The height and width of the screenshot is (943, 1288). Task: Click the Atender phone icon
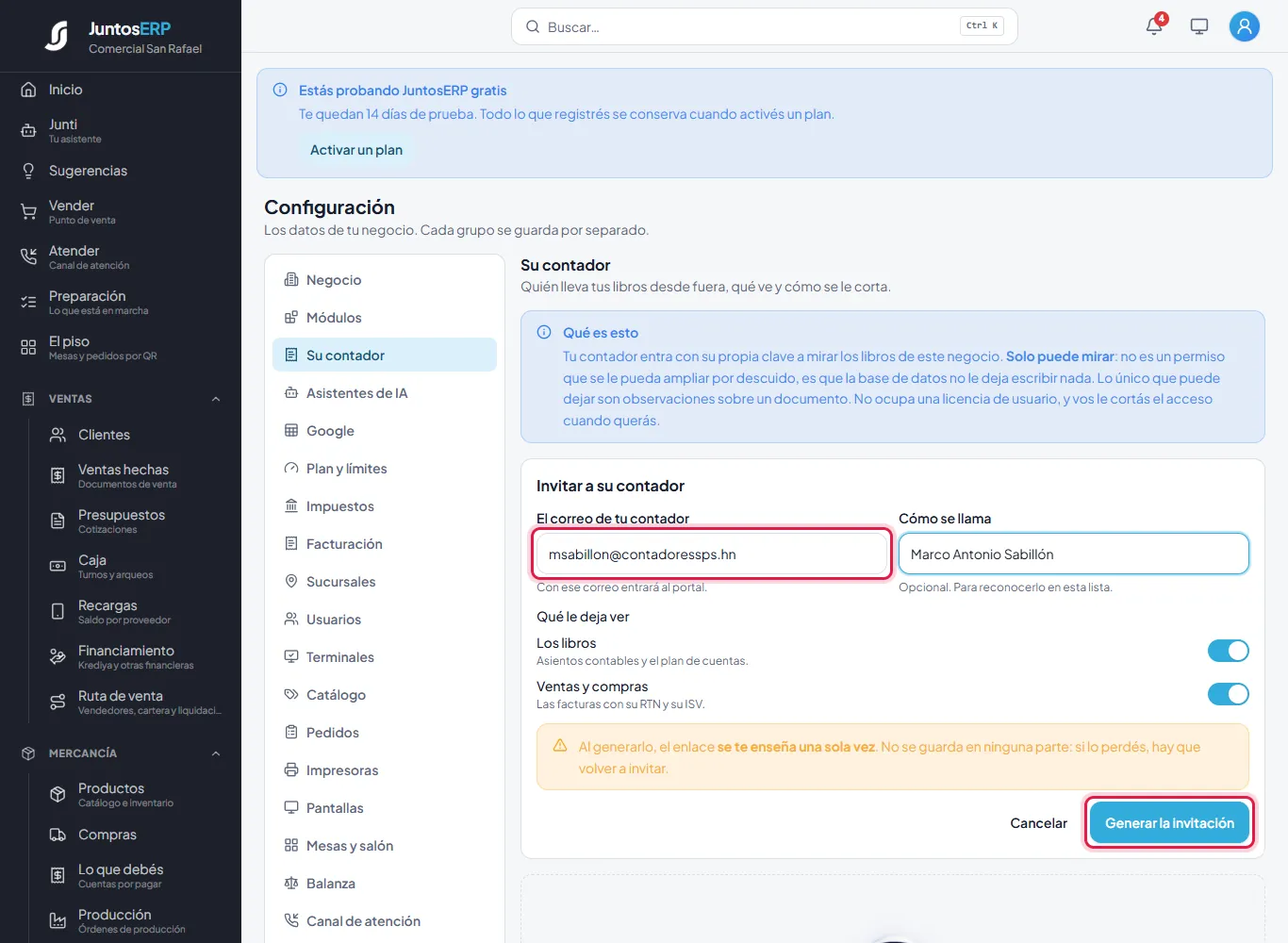(28, 257)
